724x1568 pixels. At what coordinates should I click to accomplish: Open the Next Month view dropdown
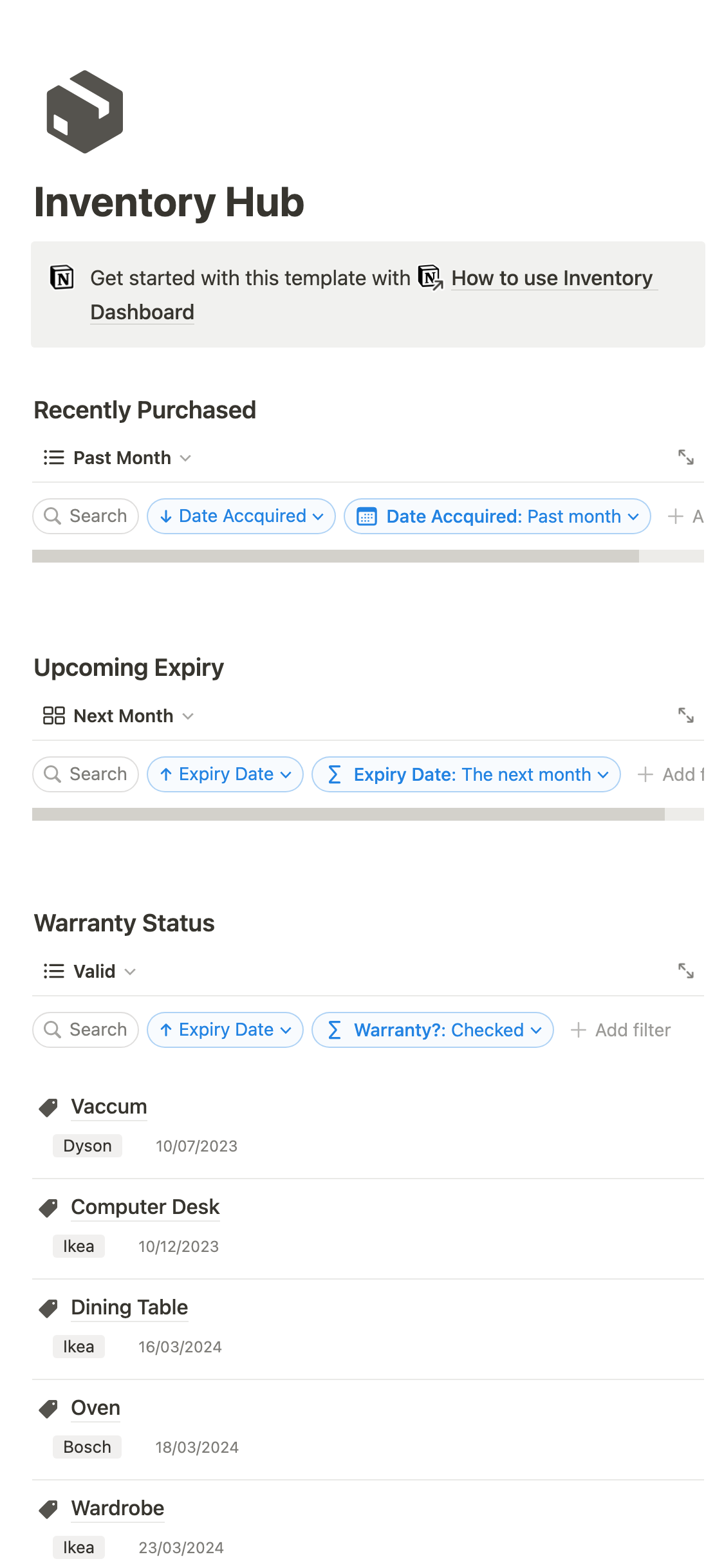click(x=118, y=716)
